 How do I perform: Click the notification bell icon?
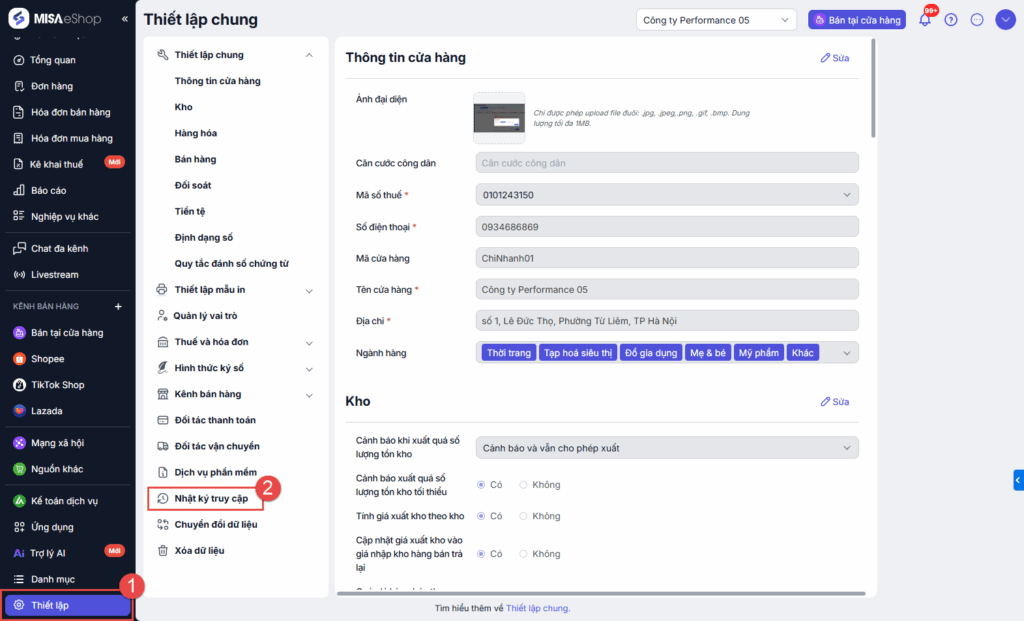(x=924, y=20)
